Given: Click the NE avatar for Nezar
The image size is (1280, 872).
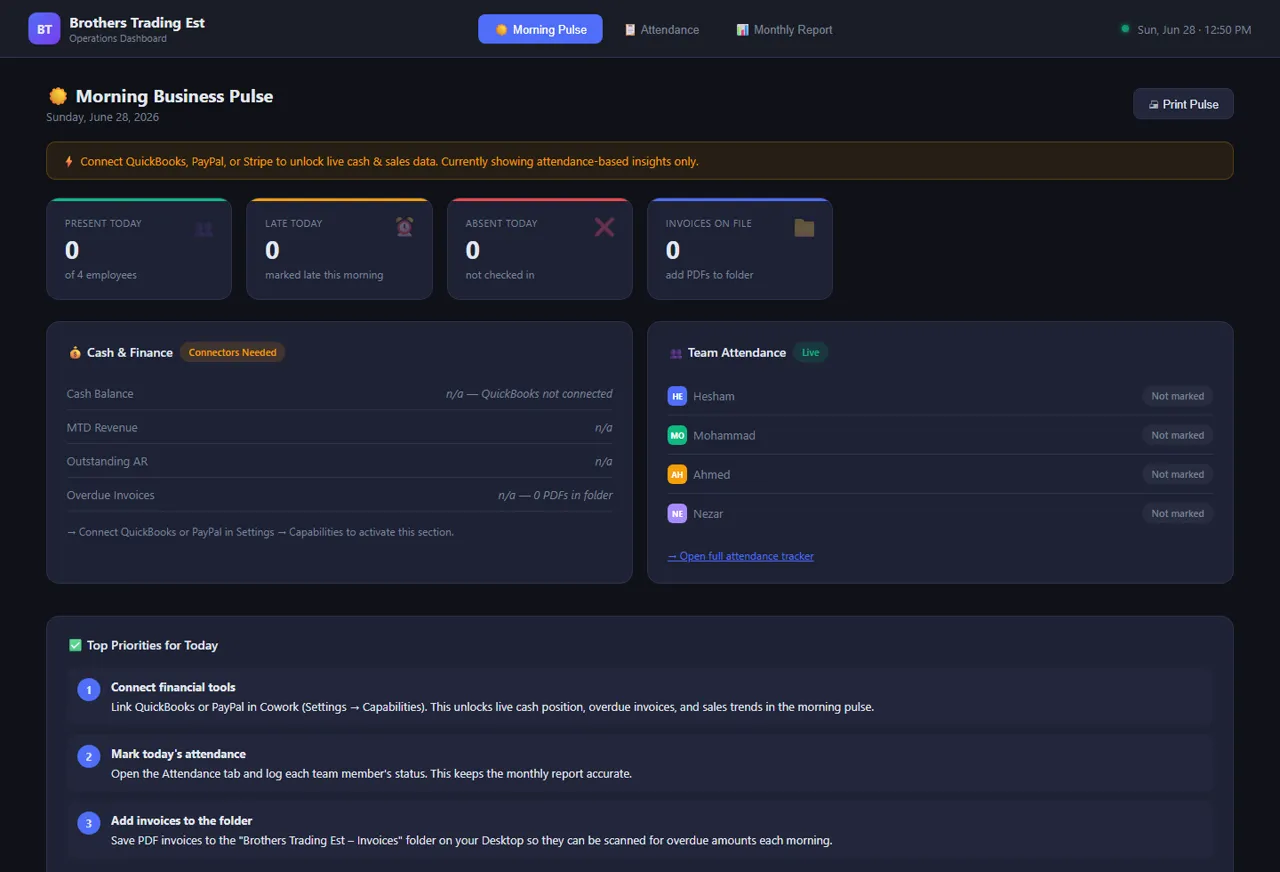Looking at the screenshot, I should tap(677, 513).
